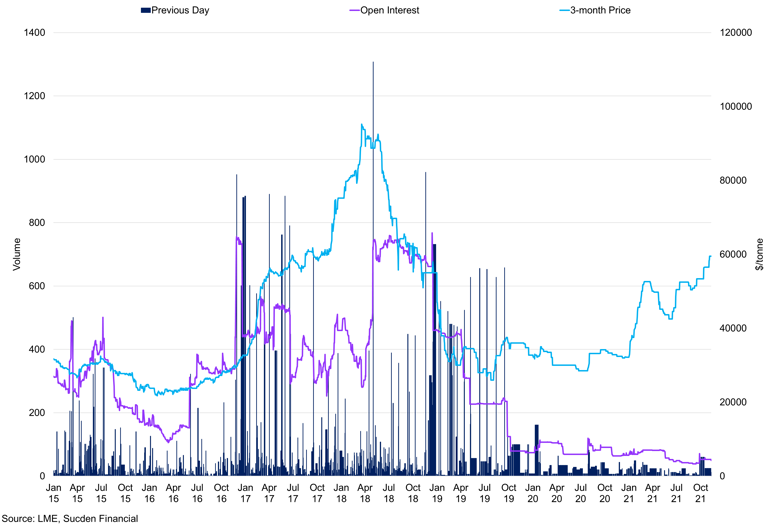The height and width of the screenshot is (525, 770).
Task: Click the 60000 tick on the price axis
Action: tap(735, 255)
